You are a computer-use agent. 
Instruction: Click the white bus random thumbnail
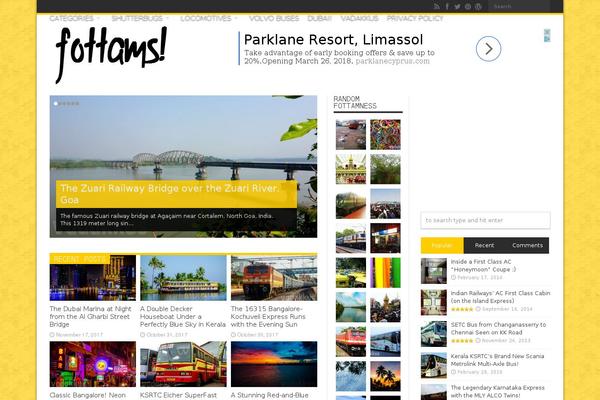click(385, 341)
